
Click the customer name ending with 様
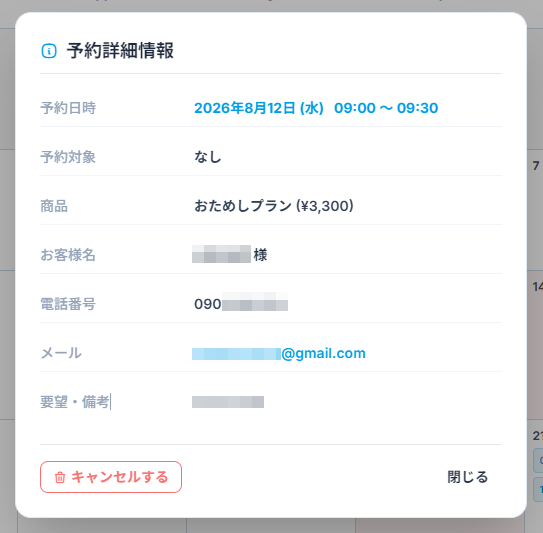tap(230, 255)
